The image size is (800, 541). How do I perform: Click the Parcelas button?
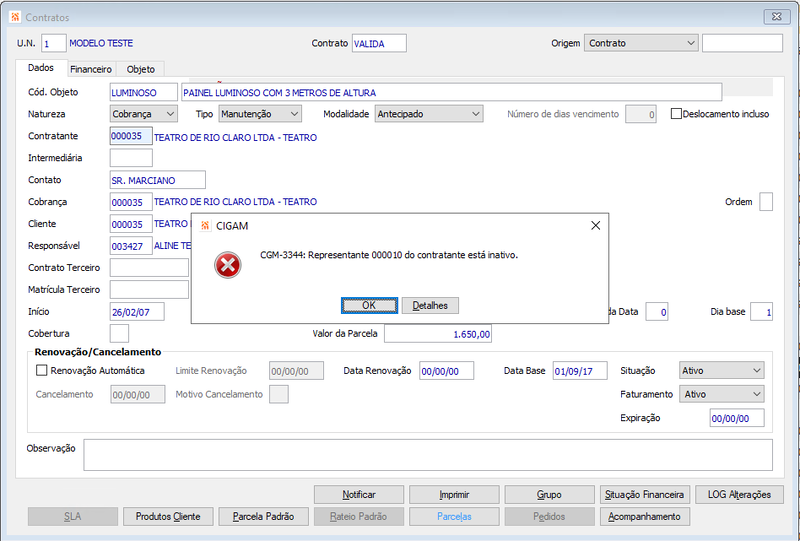pyautogui.click(x=454, y=517)
